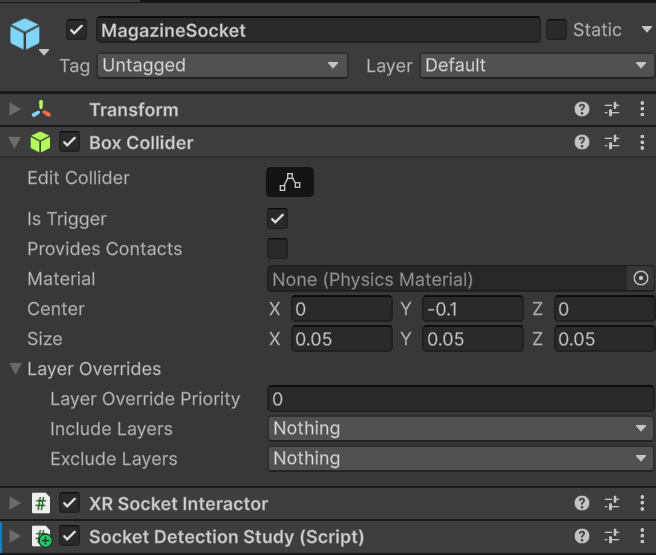Disable the Box Collider component checkbox
The image size is (656, 555).
click(x=69, y=143)
